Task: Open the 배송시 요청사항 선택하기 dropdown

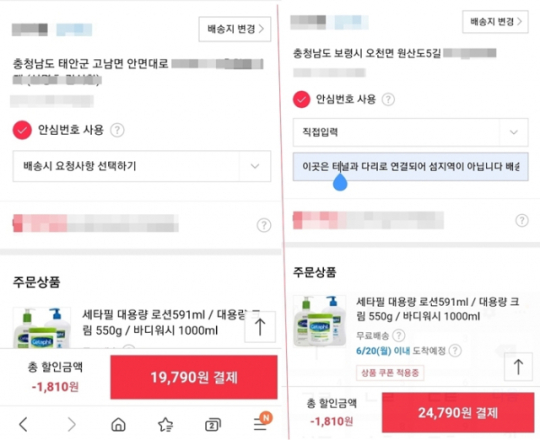Action: [142, 166]
